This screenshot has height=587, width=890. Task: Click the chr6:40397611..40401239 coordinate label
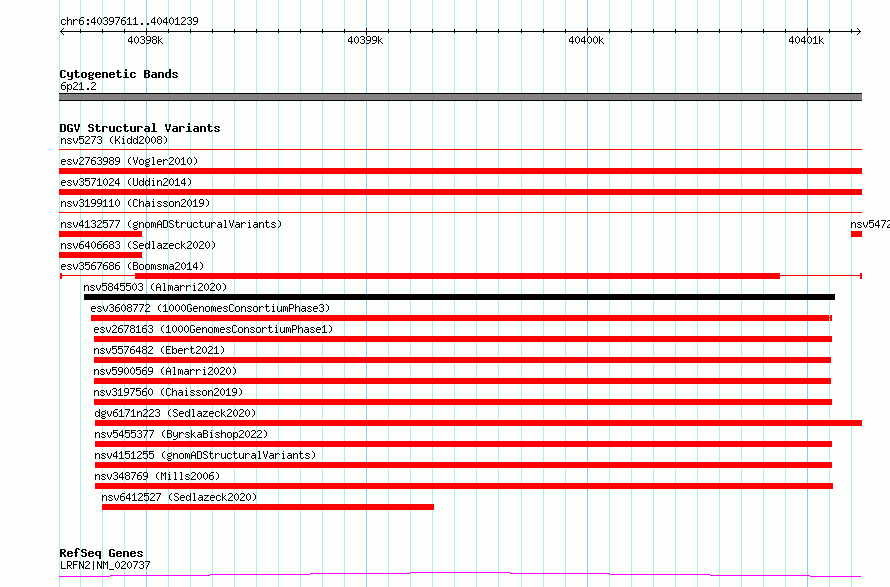129,21
